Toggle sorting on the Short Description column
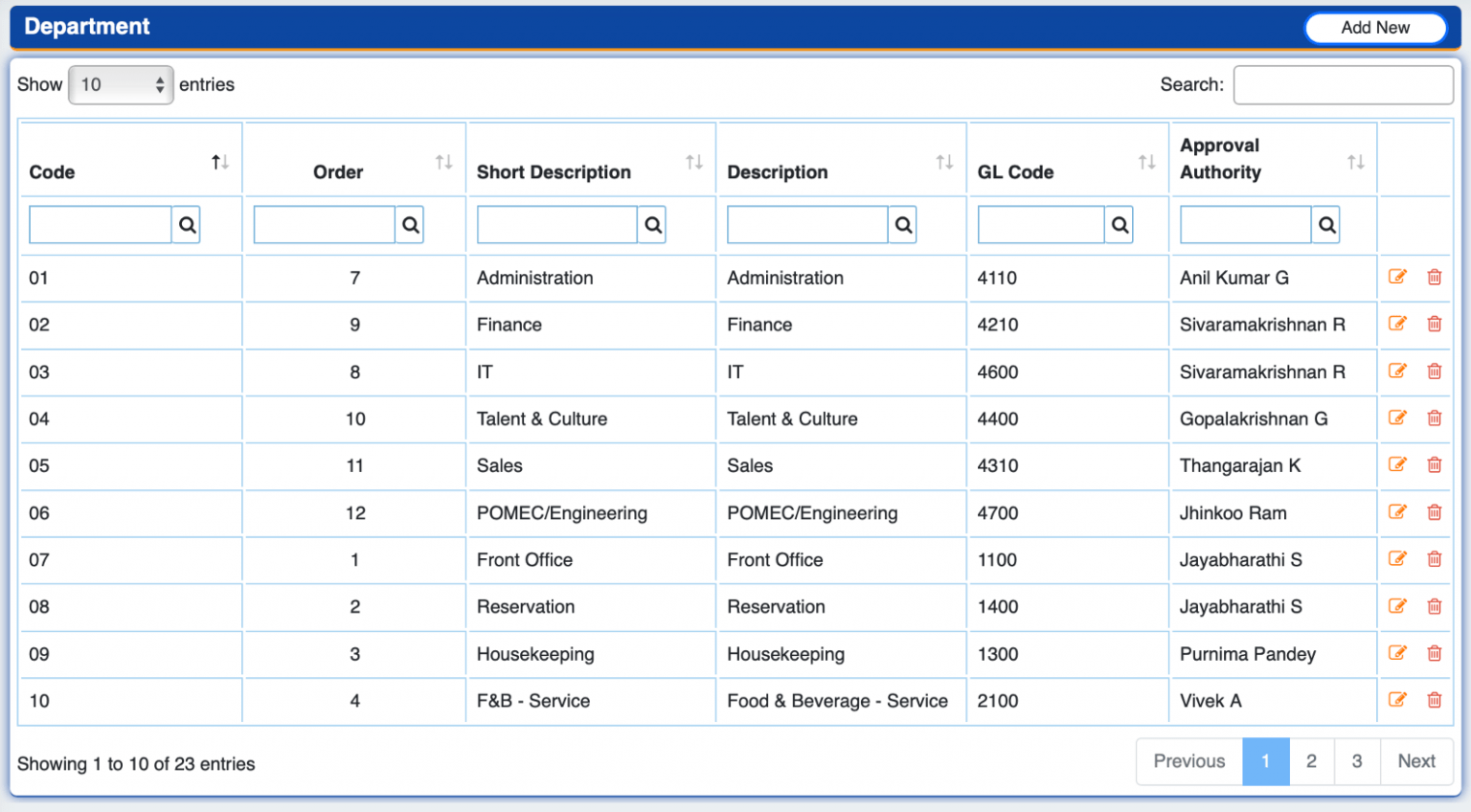This screenshot has width=1471, height=812. click(694, 161)
